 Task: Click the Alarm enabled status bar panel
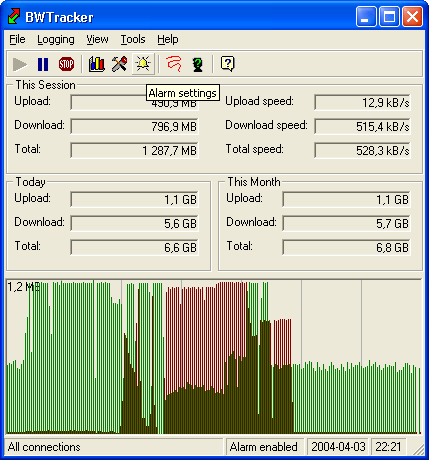click(x=265, y=447)
